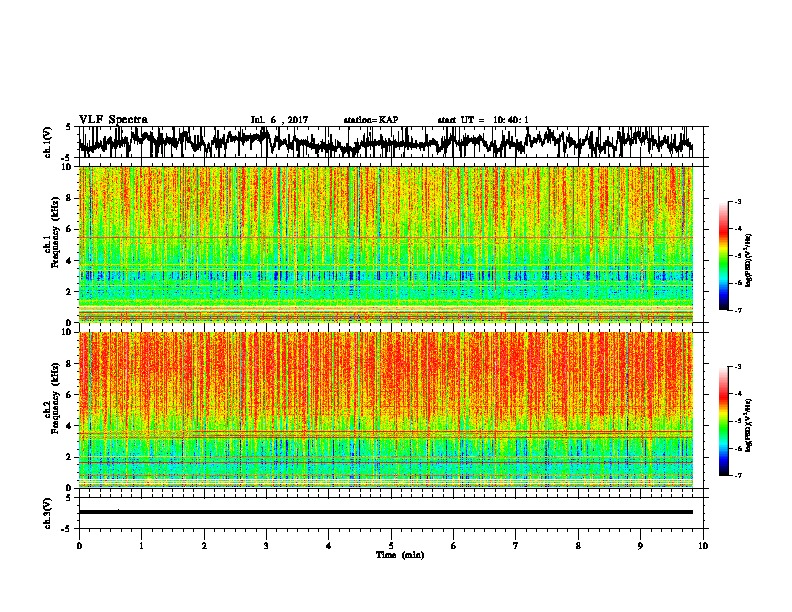Click inside the ch.2 spectrogram panel

click(386, 410)
